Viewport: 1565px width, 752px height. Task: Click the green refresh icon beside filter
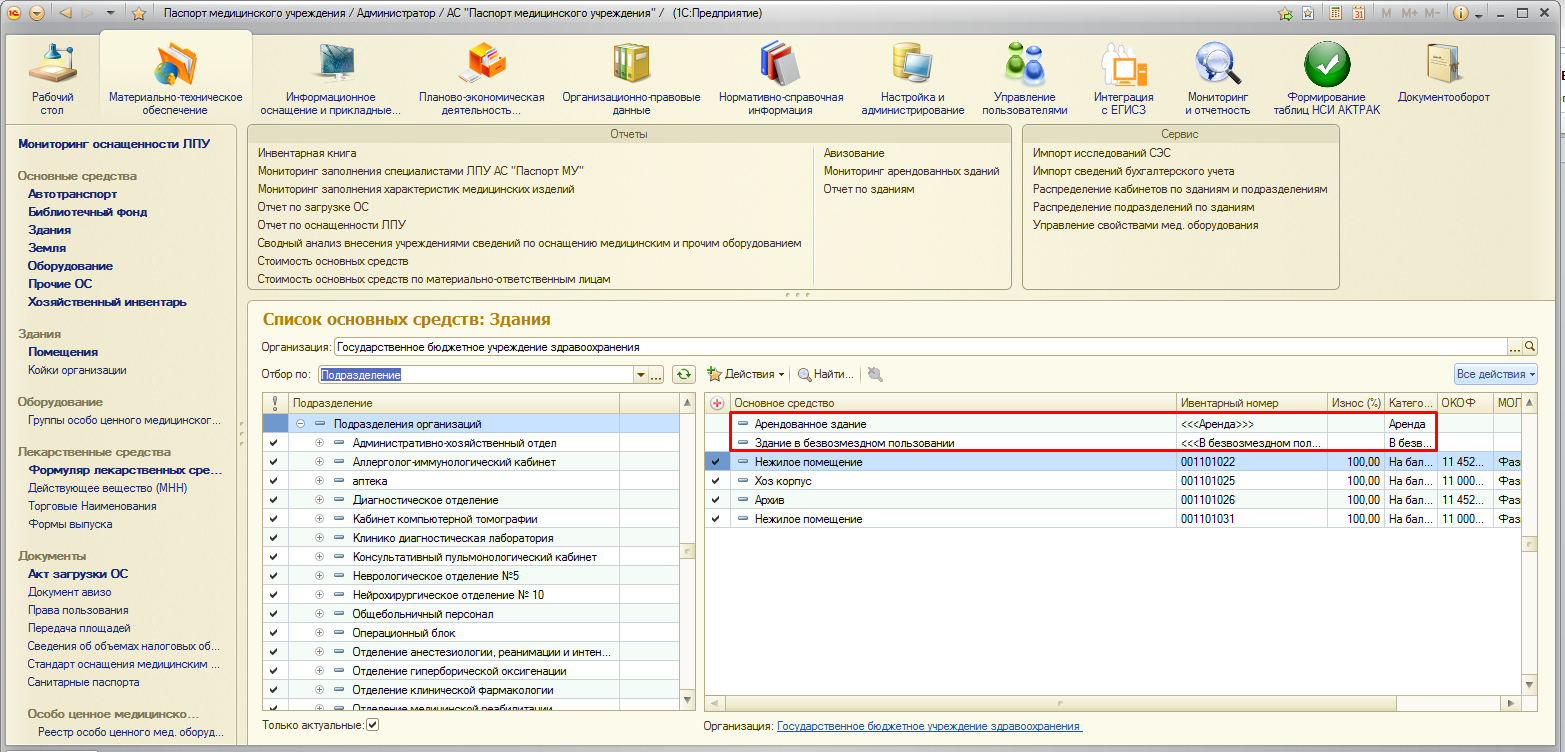click(x=683, y=374)
